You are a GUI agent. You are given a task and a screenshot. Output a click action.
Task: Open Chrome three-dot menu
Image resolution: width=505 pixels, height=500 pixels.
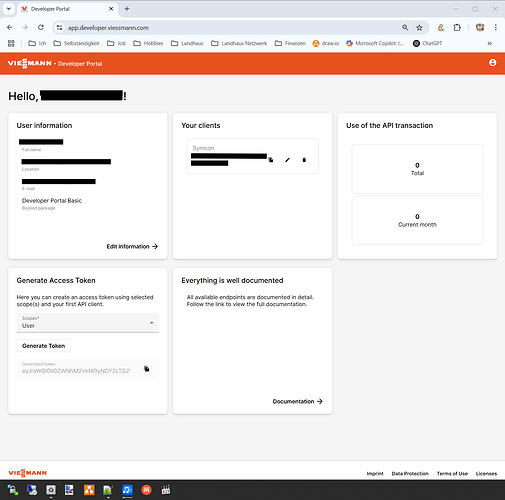click(496, 28)
